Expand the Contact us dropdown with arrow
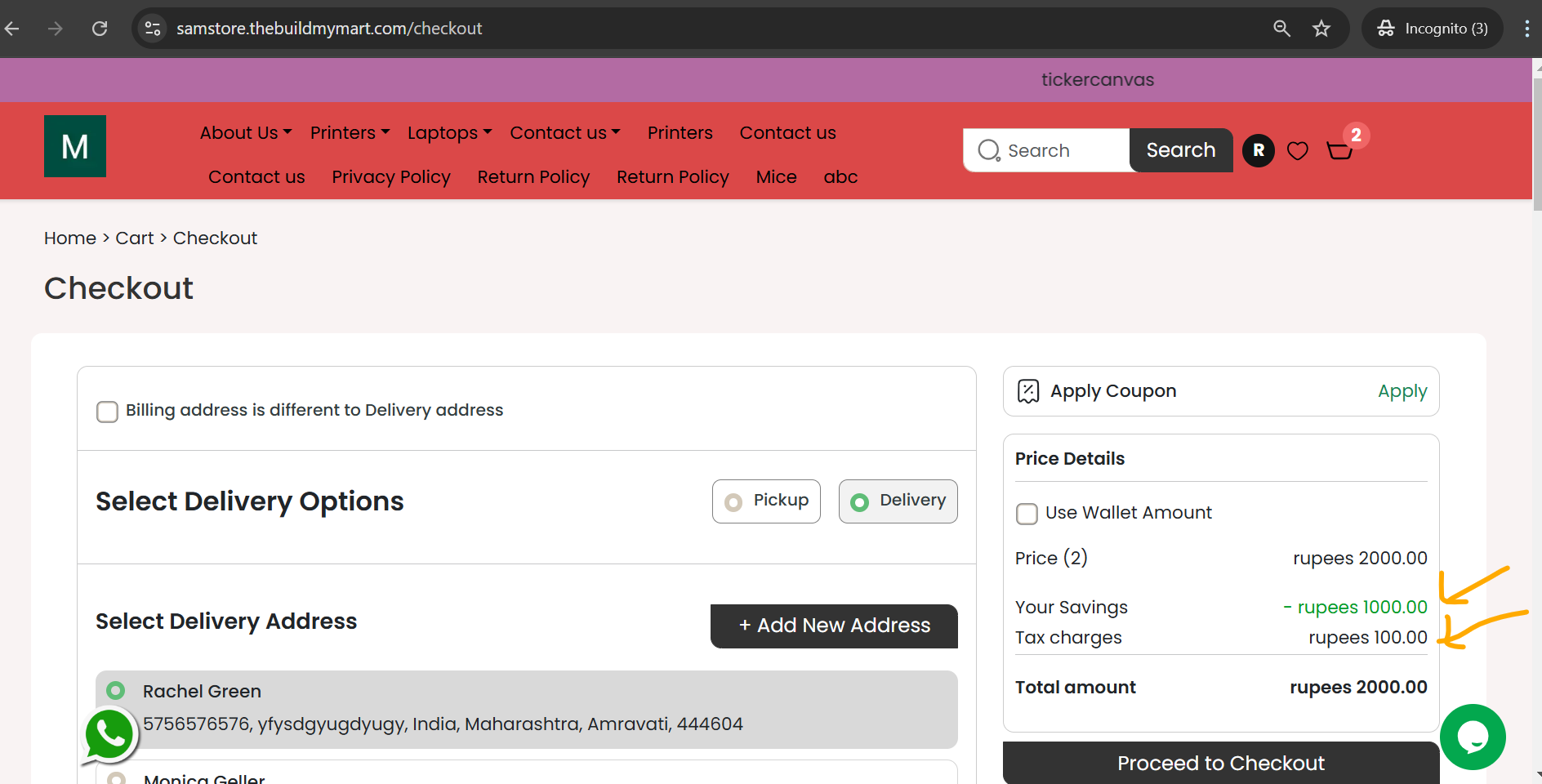Image resolution: width=1542 pixels, height=784 pixels. [x=565, y=132]
